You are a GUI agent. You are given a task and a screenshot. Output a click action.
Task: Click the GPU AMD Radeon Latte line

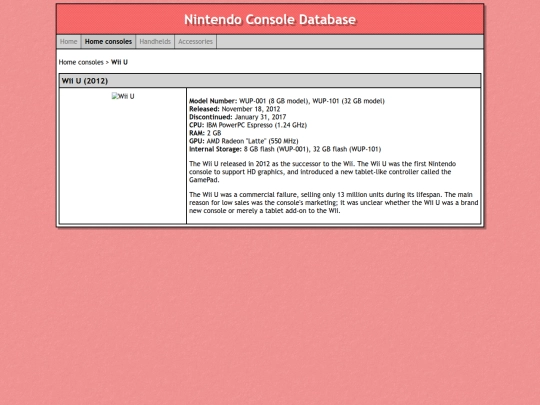point(244,141)
